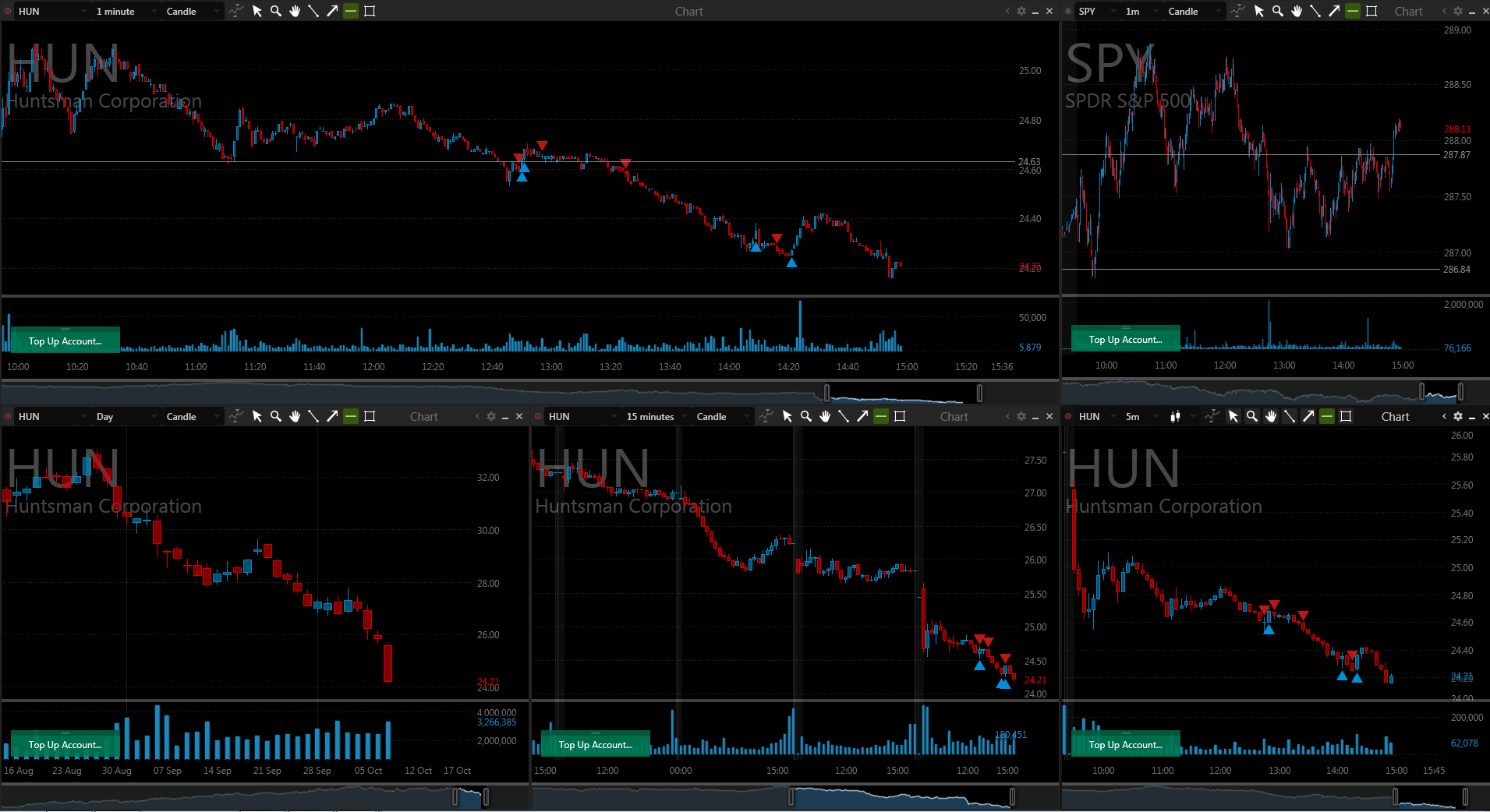Select pointer tool in HUN Day chart
Viewport: 1490px width, 812px height.
coord(257,416)
